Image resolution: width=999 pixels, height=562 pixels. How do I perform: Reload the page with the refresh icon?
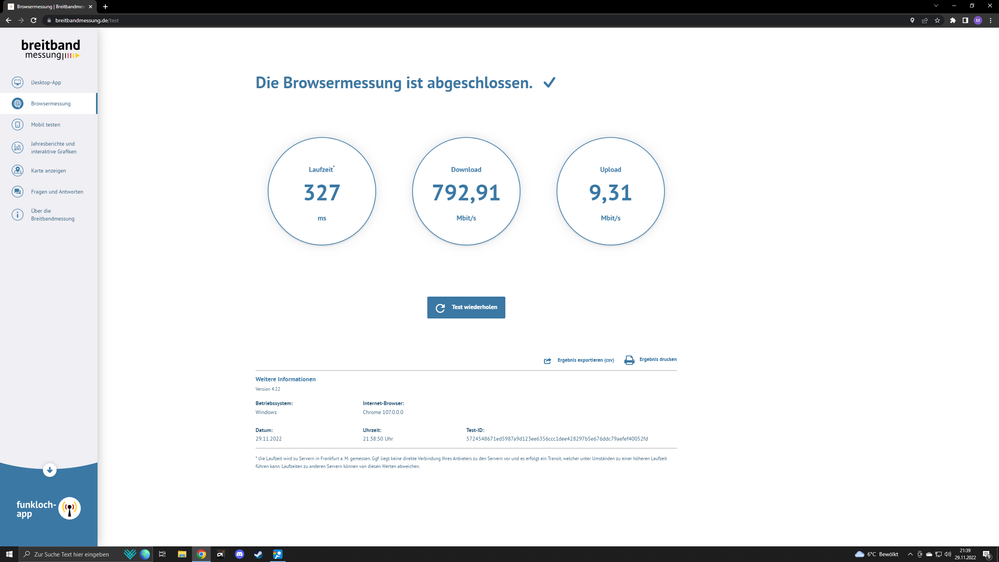33,20
